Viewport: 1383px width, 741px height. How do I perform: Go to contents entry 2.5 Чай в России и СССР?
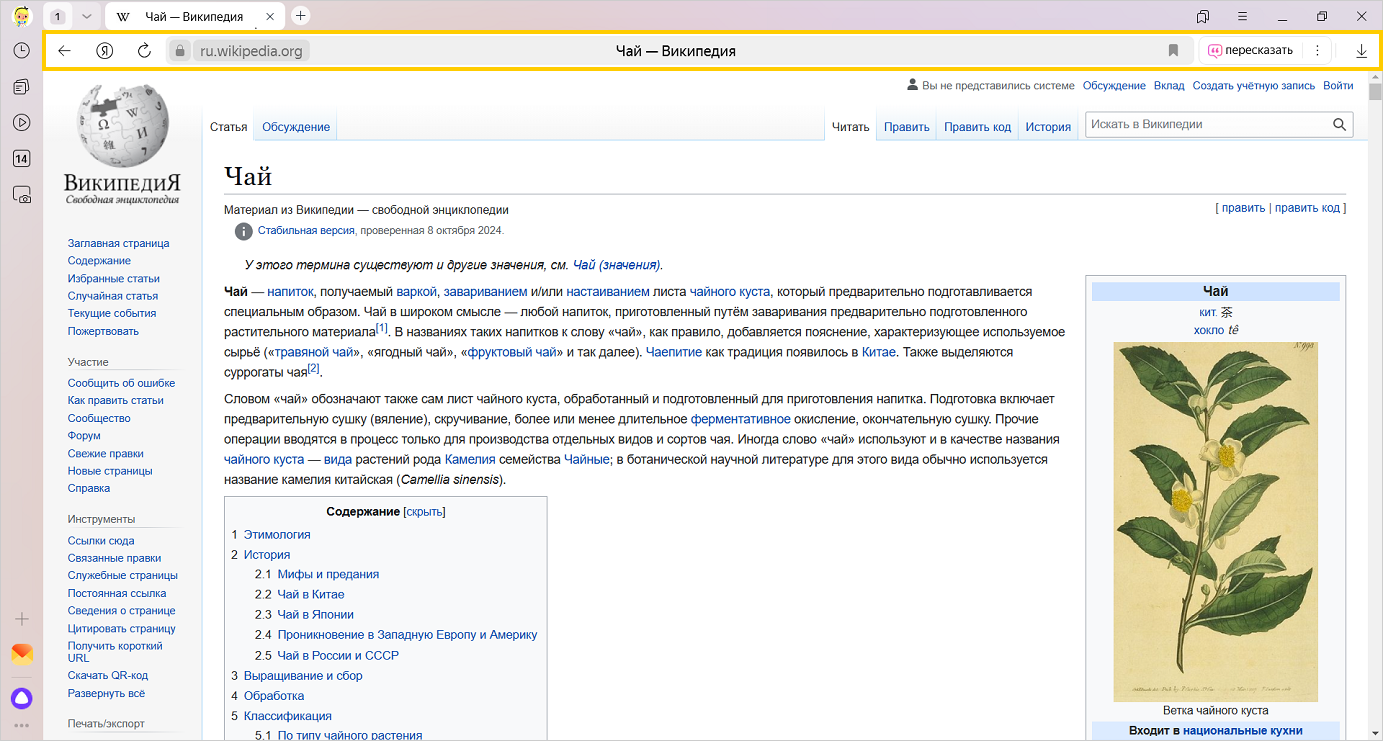coord(338,655)
